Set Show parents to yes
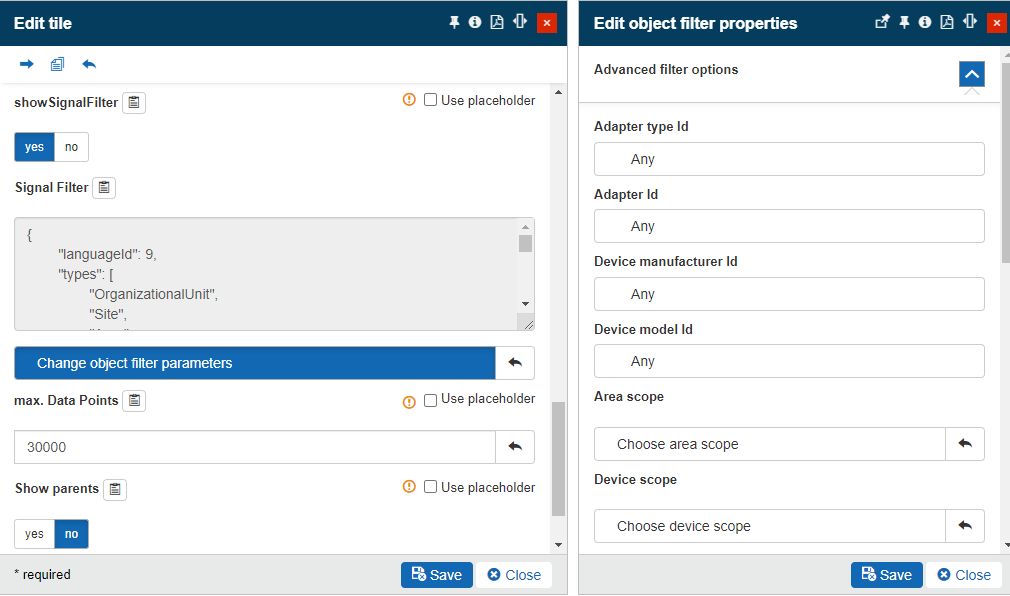Image resolution: width=1010 pixels, height=596 pixels. (x=34, y=534)
